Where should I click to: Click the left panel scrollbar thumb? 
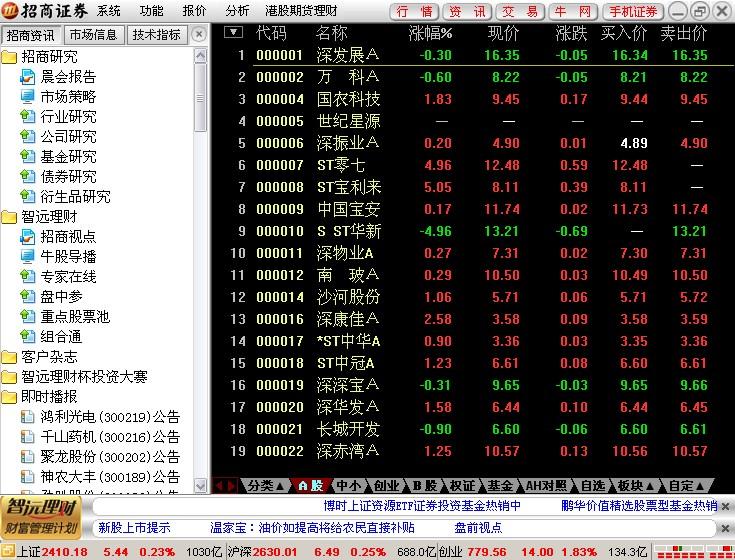point(200,98)
